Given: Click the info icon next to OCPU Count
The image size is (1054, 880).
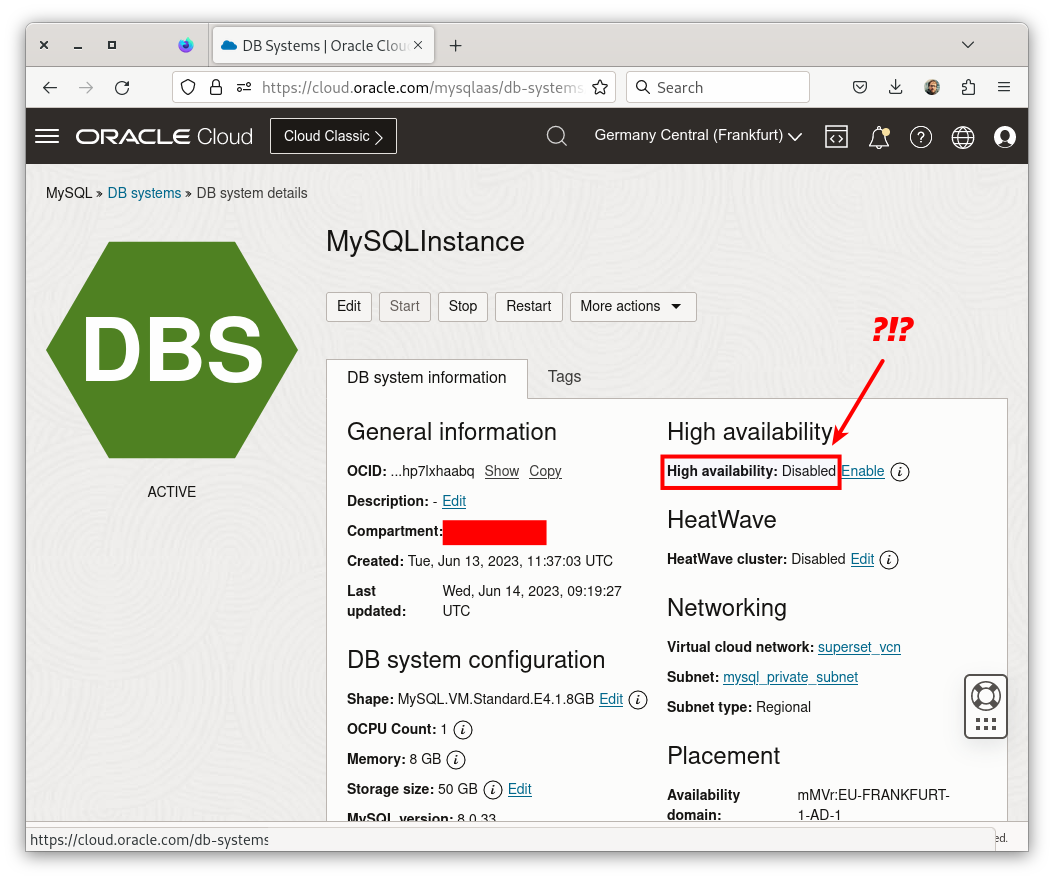Looking at the screenshot, I should point(462,729).
